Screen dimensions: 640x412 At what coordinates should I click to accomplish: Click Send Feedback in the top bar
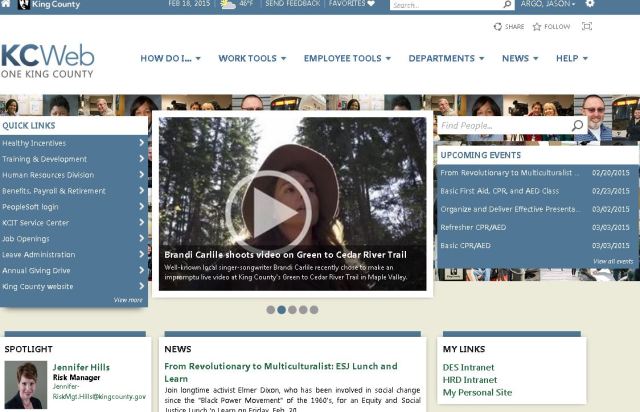point(293,4)
